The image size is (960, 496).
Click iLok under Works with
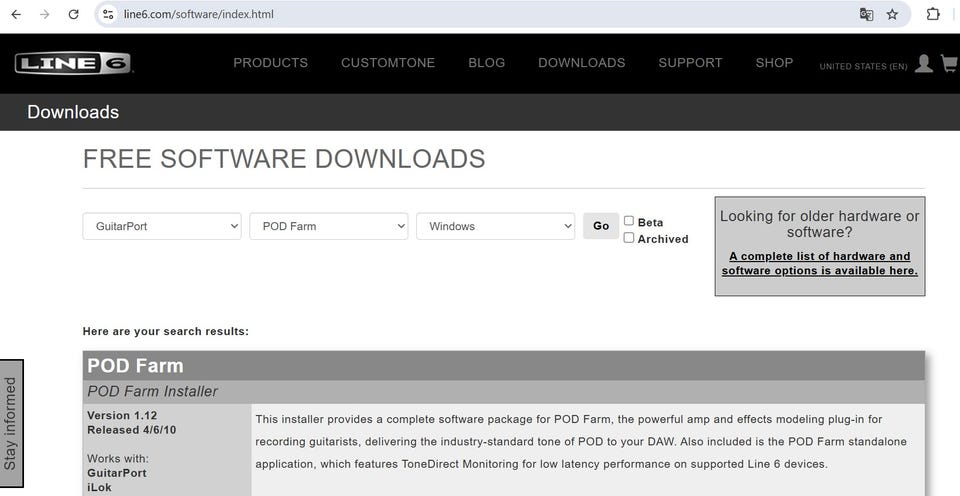pyautogui.click(x=99, y=487)
